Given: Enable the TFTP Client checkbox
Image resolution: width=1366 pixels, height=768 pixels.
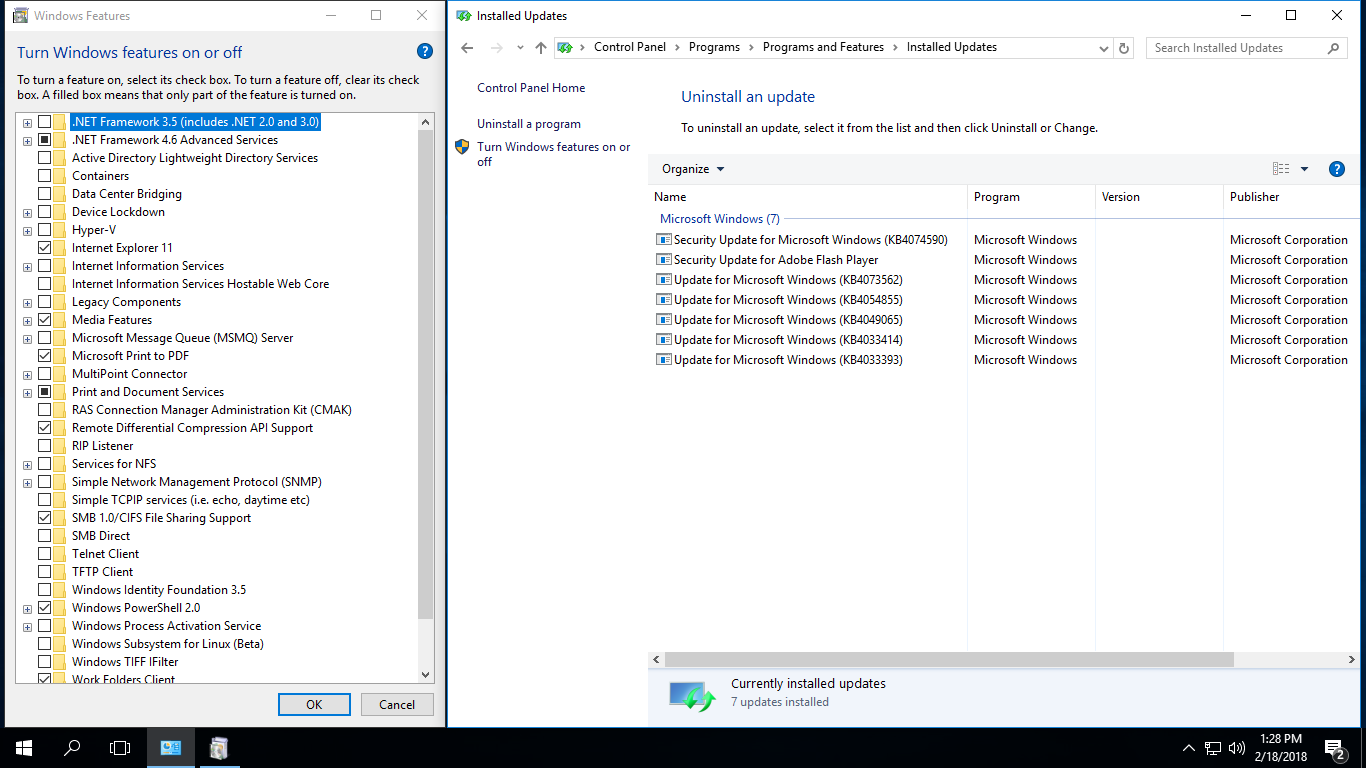Looking at the screenshot, I should pyautogui.click(x=44, y=572).
